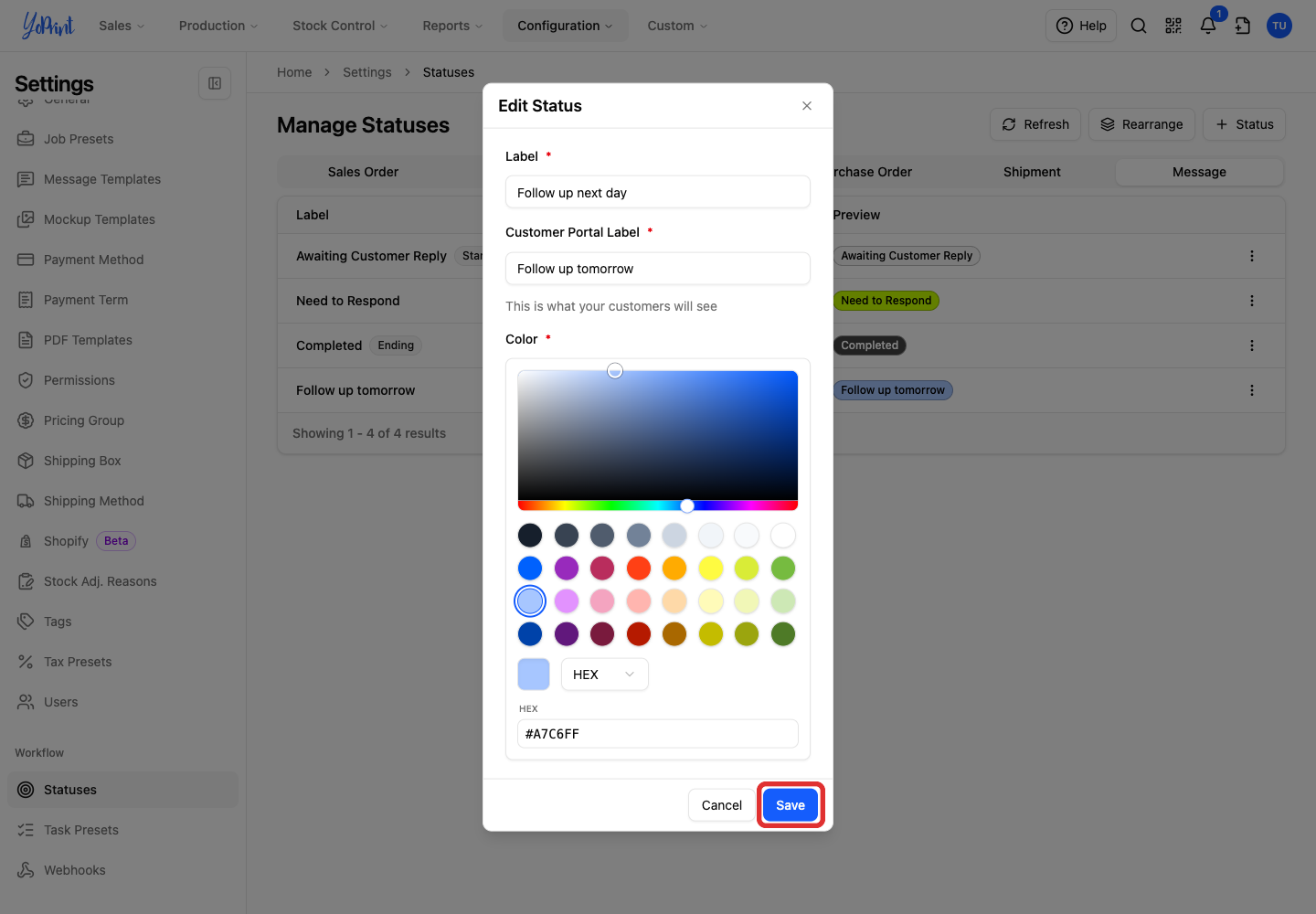Click the search magnifier icon
Image resolution: width=1316 pixels, height=914 pixels.
(x=1139, y=26)
